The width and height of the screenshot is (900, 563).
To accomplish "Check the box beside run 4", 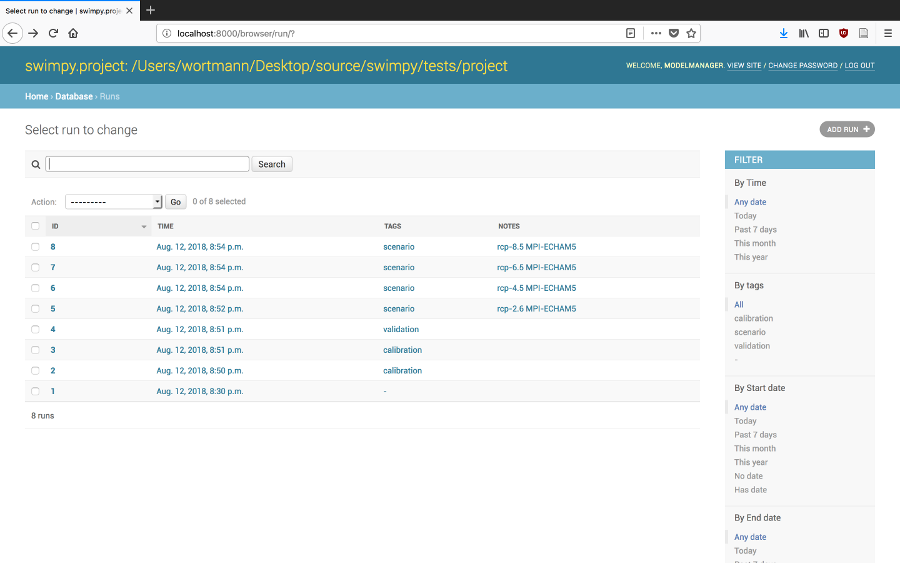I will point(35,330).
